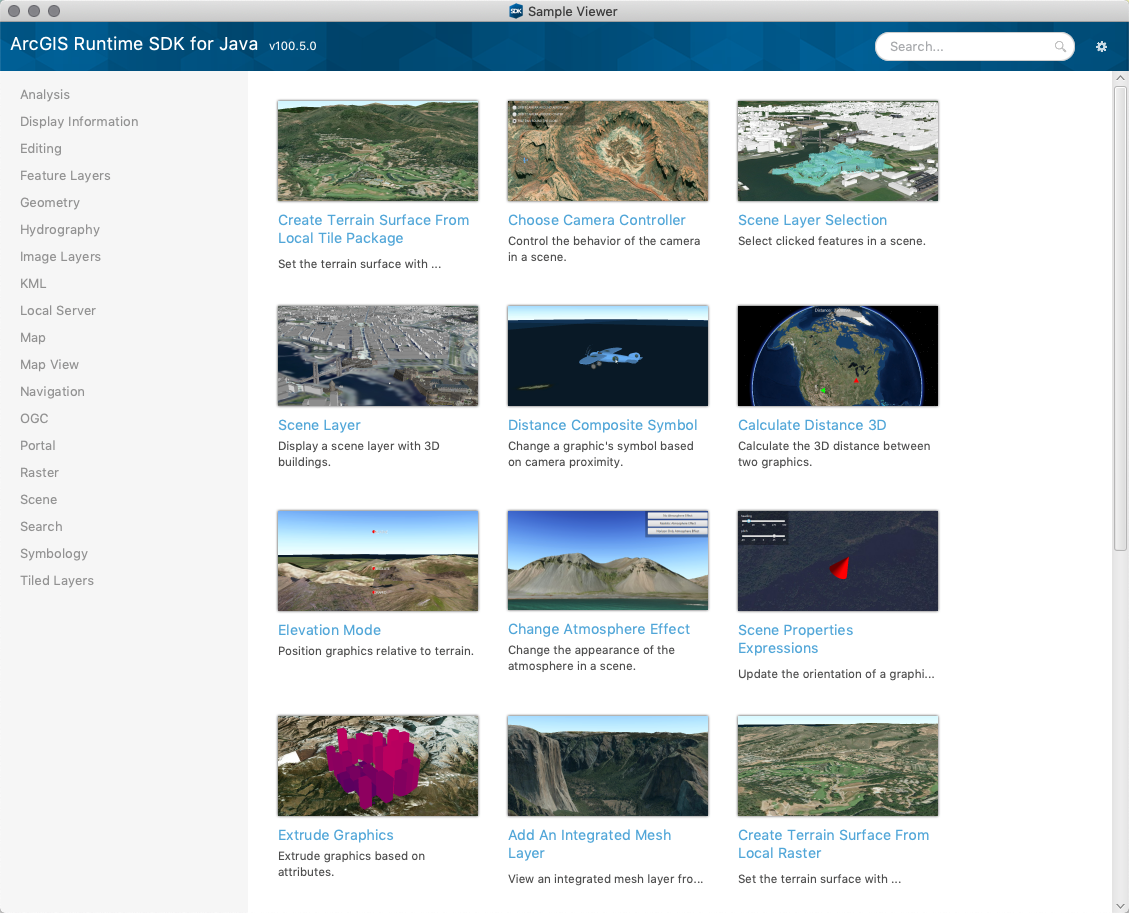Open the Feature Layers category
The image size is (1129, 913).
[66, 176]
